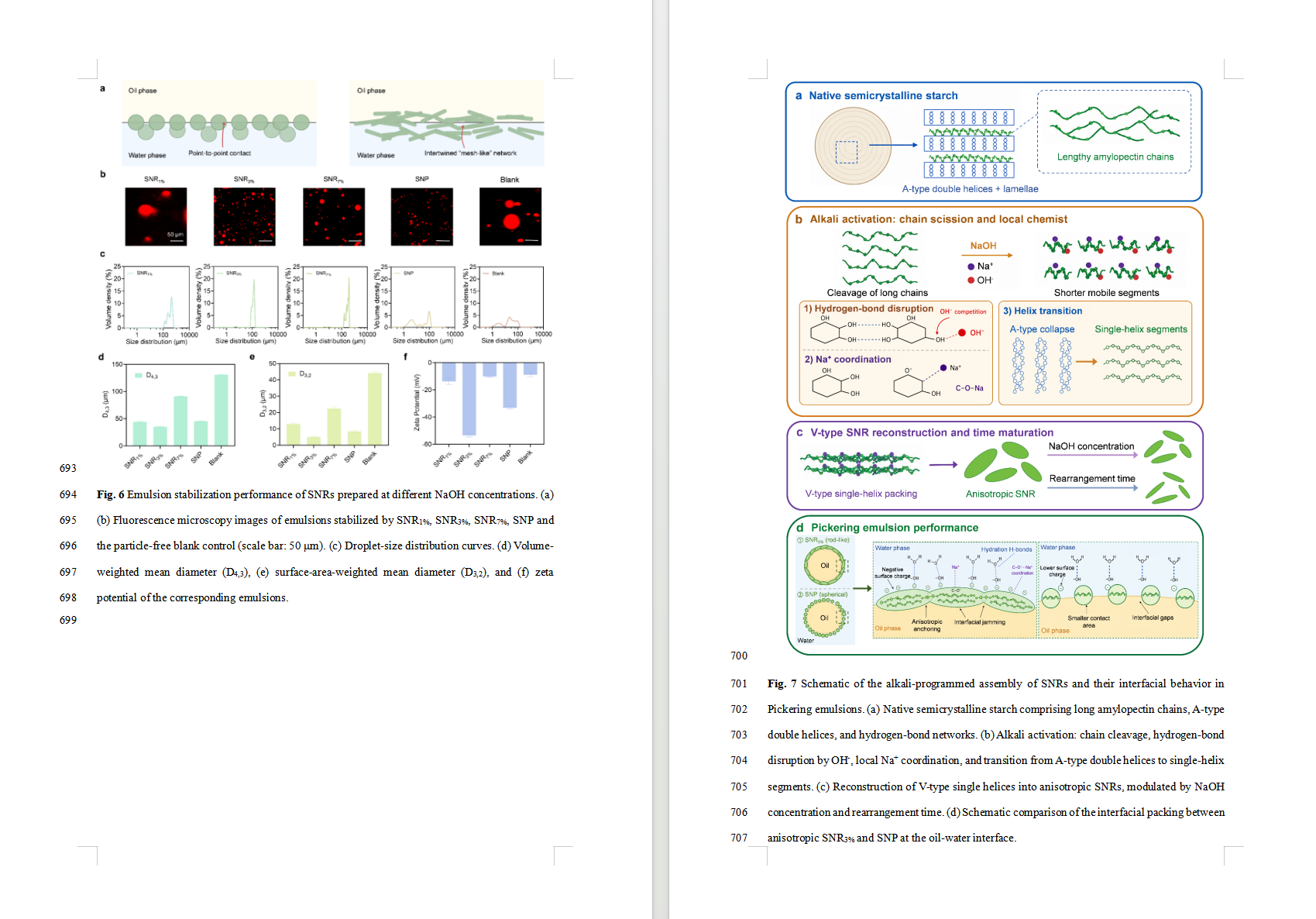Click 'Shorter mobile segments' label

(1106, 293)
